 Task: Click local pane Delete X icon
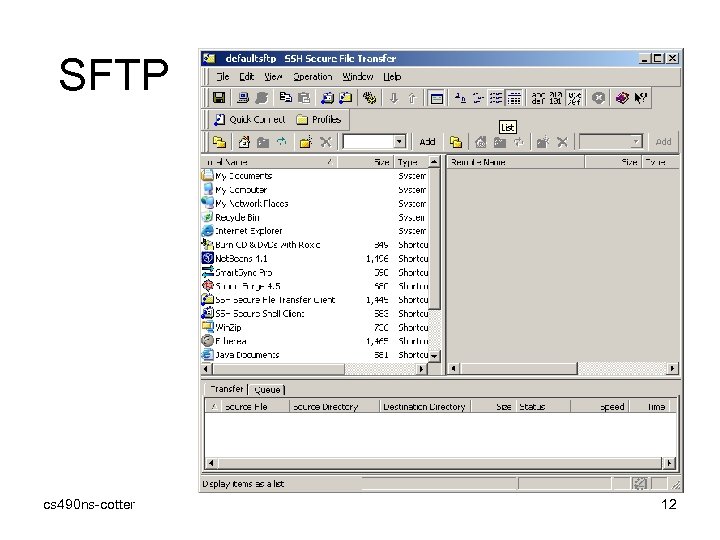[326, 142]
